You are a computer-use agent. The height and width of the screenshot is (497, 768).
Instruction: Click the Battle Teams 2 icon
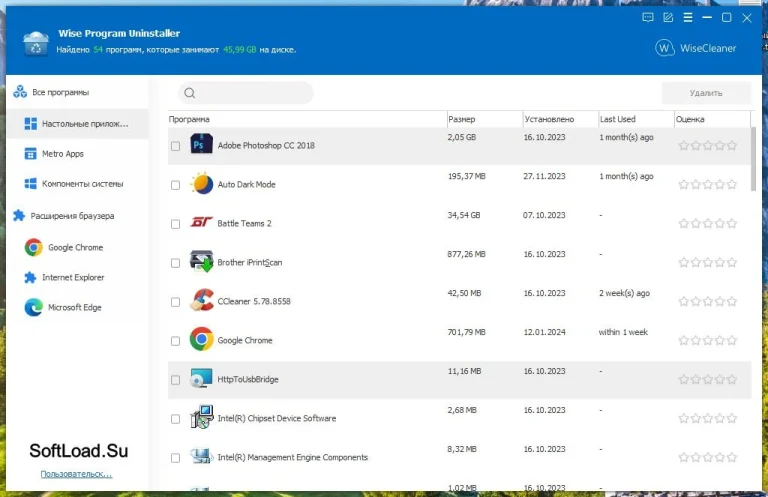click(201, 223)
